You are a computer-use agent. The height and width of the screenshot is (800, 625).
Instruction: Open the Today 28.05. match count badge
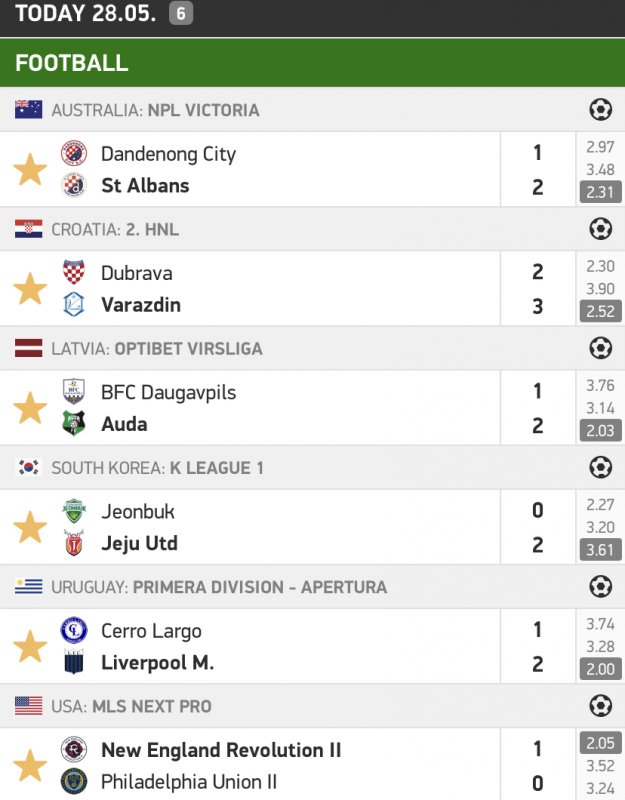[x=180, y=14]
